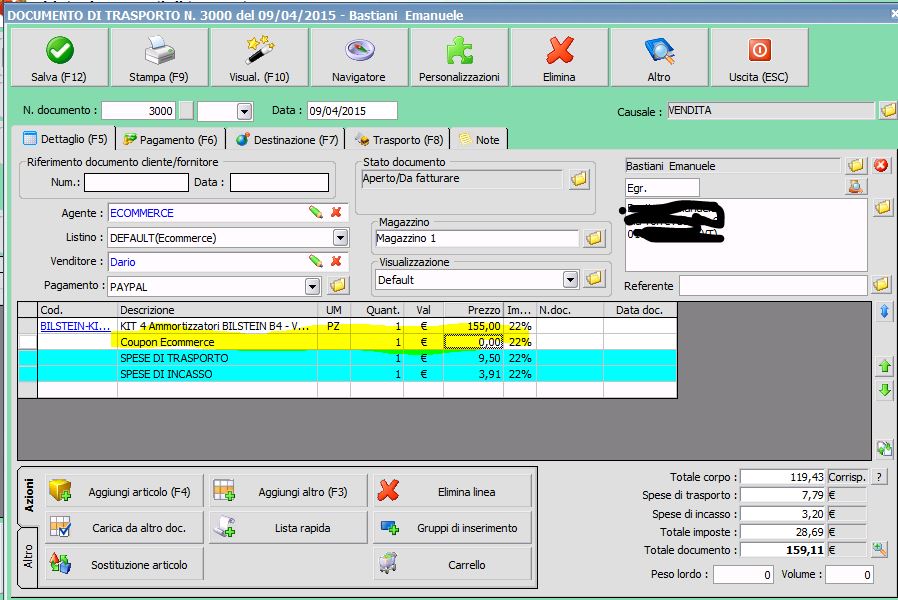Viewport: 898px width, 600px height.
Task: Click the icon next to Totale documento
Action: tap(880, 550)
